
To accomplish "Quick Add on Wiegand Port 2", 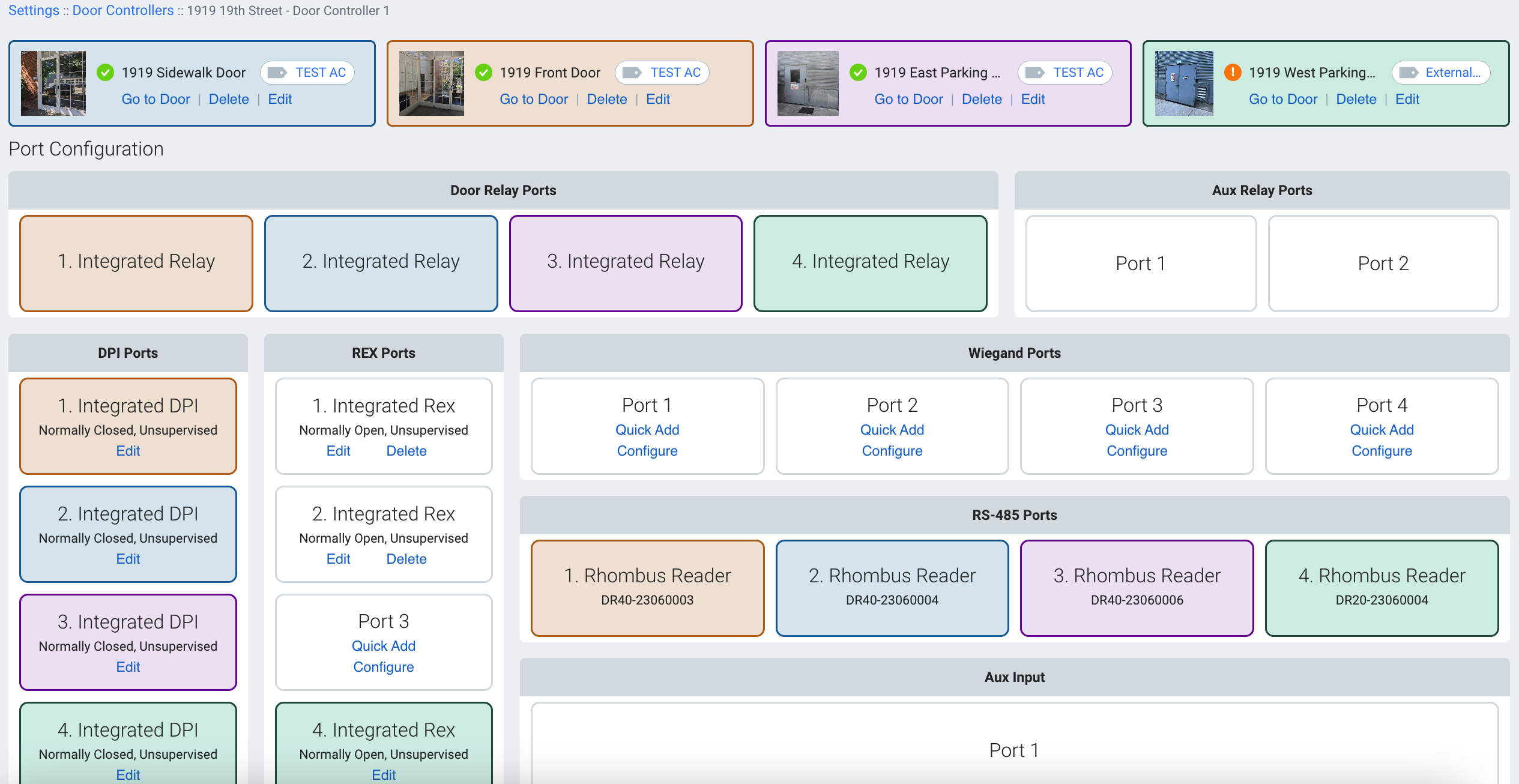I will (892, 430).
